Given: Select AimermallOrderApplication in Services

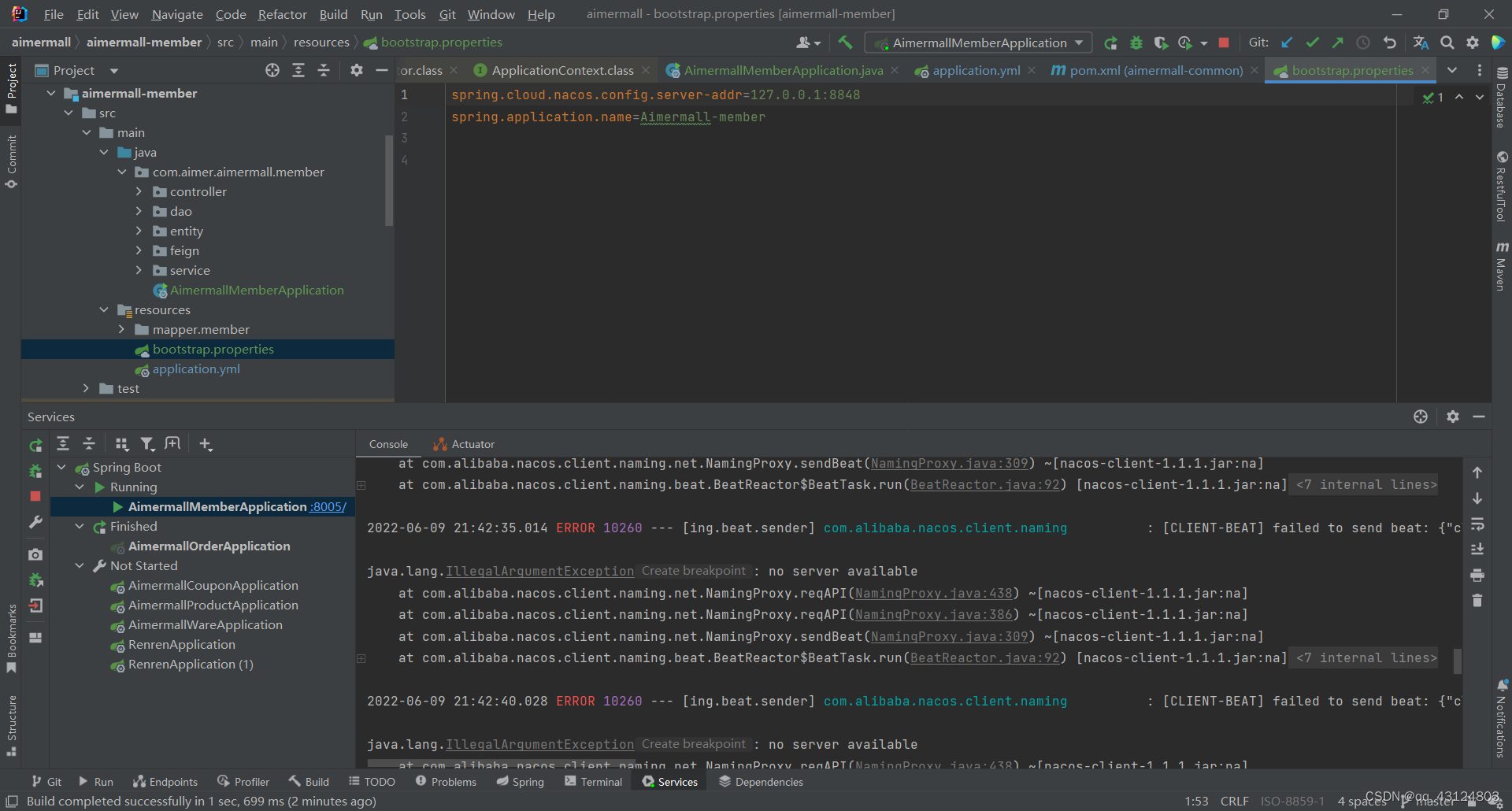Looking at the screenshot, I should pos(209,546).
